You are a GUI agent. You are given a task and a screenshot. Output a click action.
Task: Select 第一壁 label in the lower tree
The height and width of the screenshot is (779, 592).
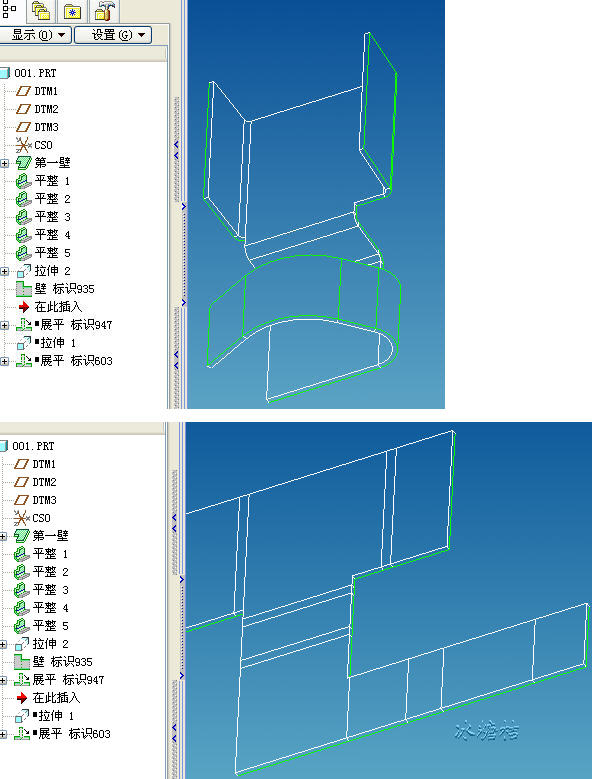(x=50, y=536)
